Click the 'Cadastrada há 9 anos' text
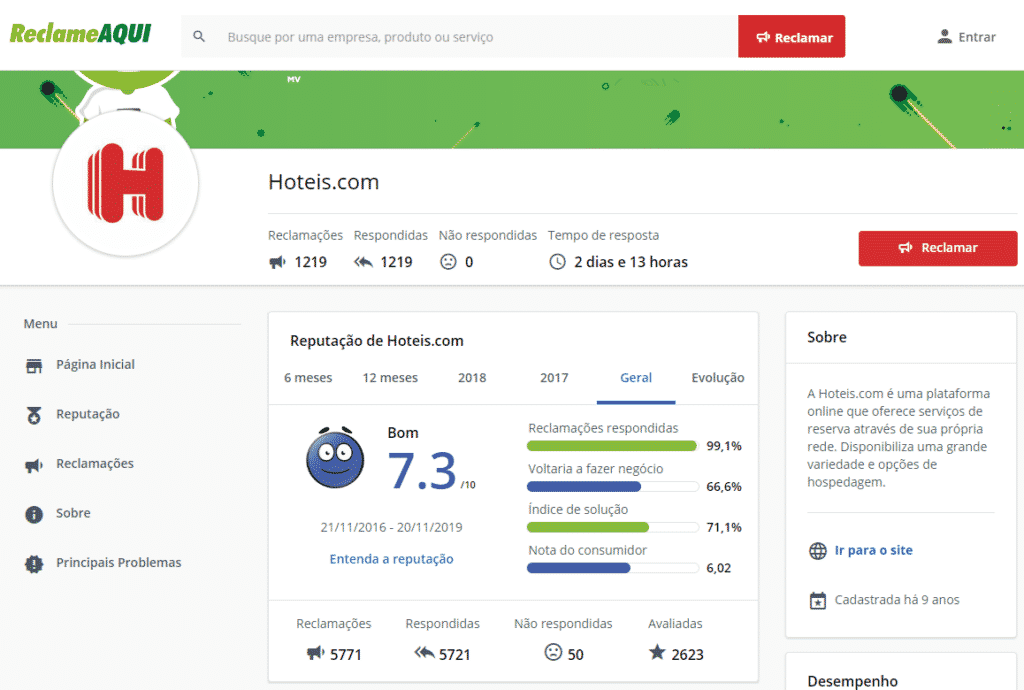The image size is (1024, 690). tap(897, 600)
